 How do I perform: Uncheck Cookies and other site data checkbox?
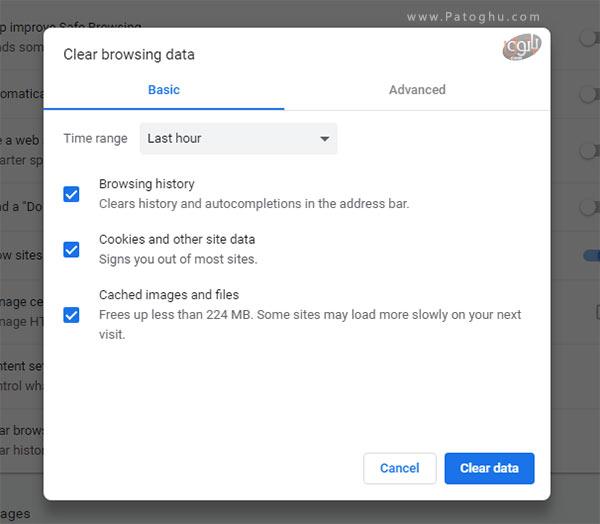click(71, 250)
